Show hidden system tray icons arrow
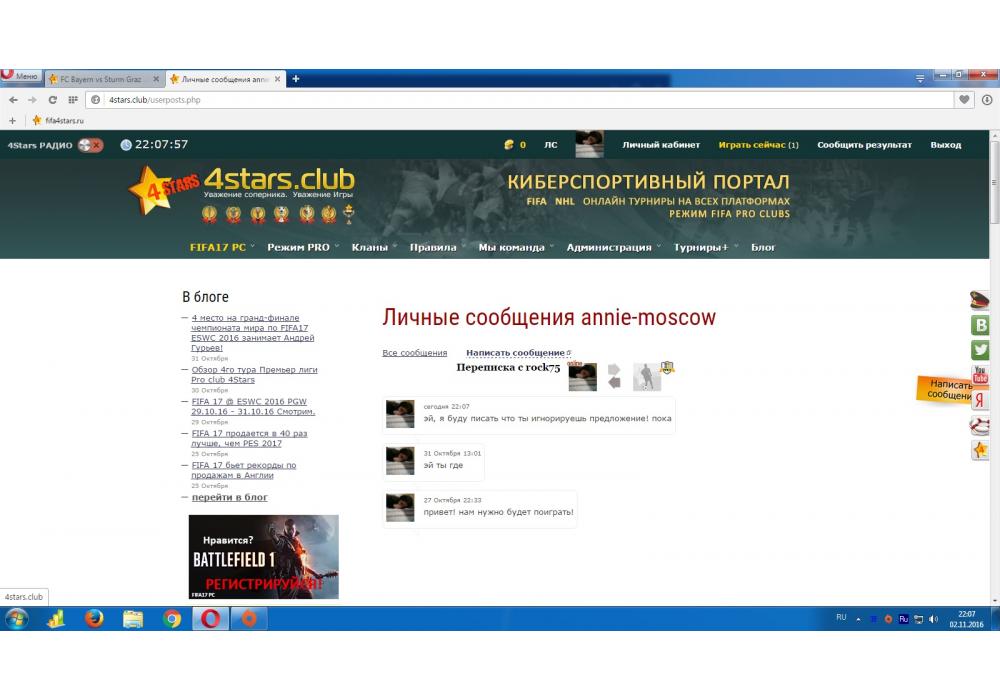 pyautogui.click(x=858, y=619)
